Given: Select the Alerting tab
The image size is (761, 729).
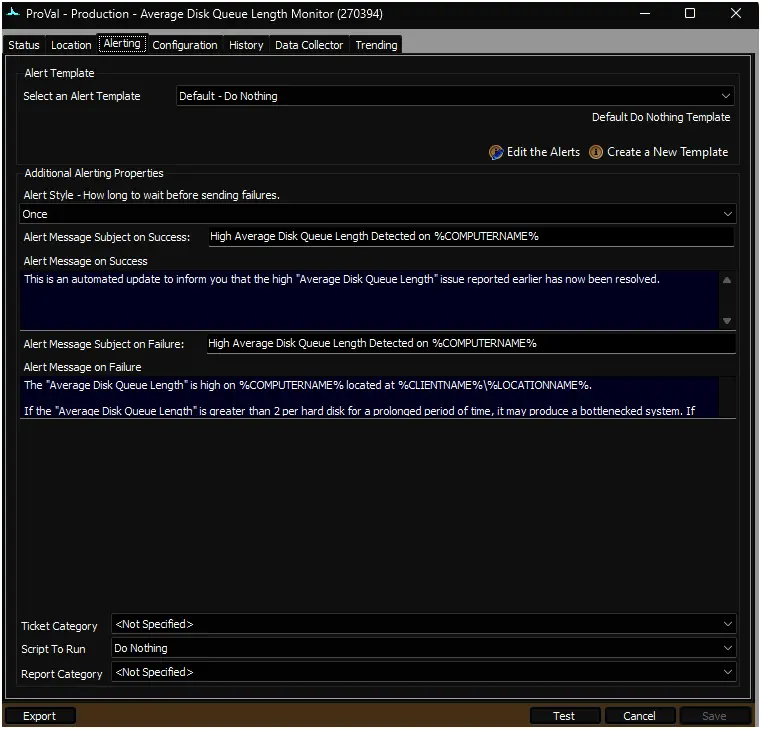Looking at the screenshot, I should [122, 44].
